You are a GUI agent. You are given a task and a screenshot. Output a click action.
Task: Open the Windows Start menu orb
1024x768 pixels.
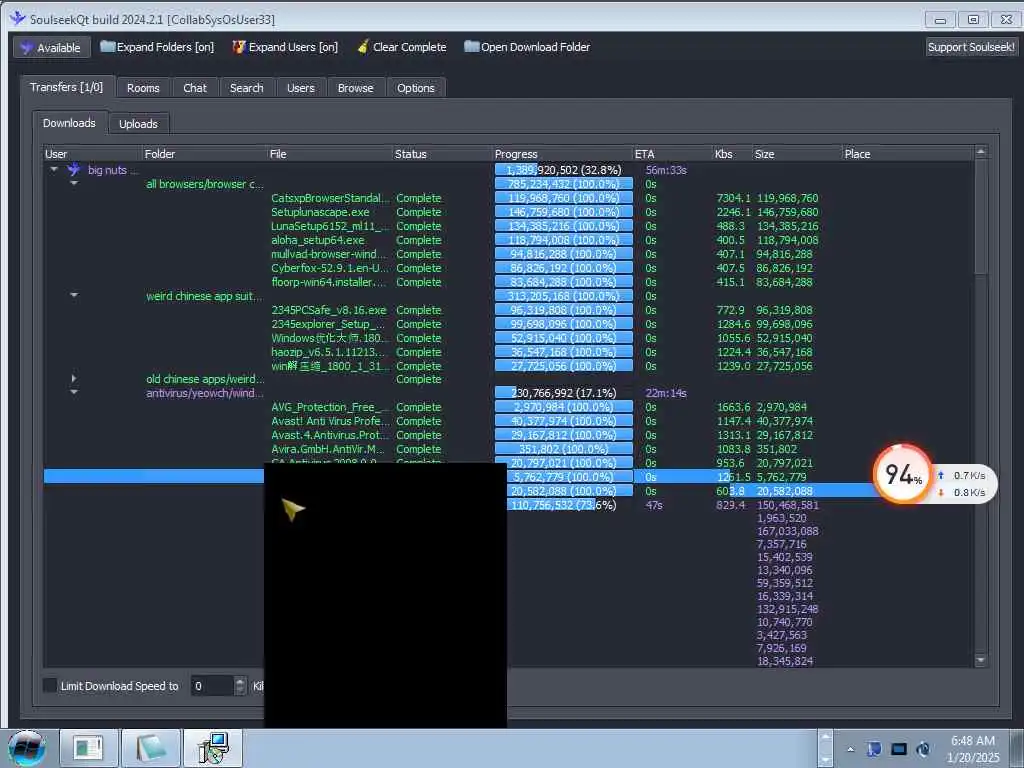click(x=27, y=748)
